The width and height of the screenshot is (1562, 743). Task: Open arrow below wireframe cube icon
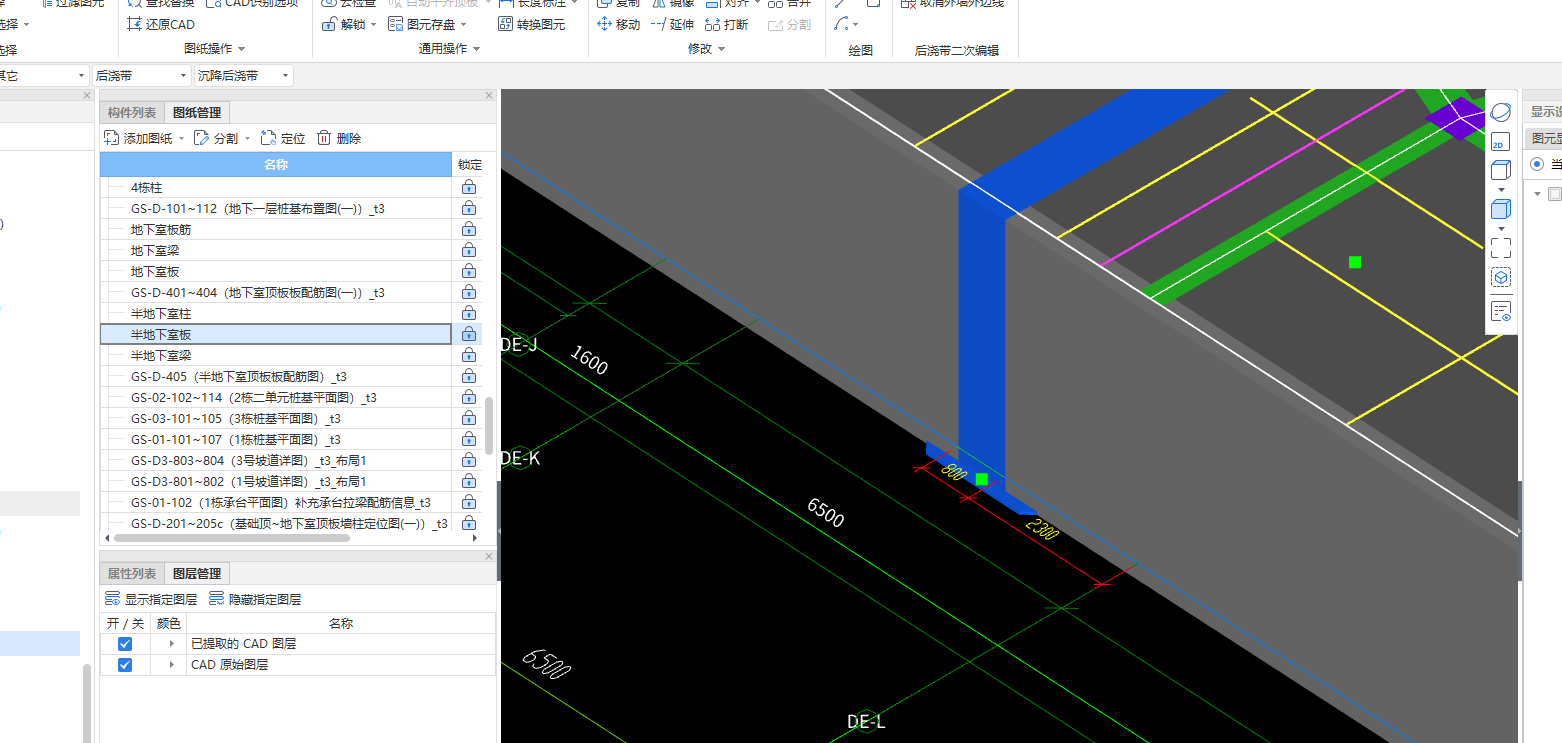[1500, 190]
